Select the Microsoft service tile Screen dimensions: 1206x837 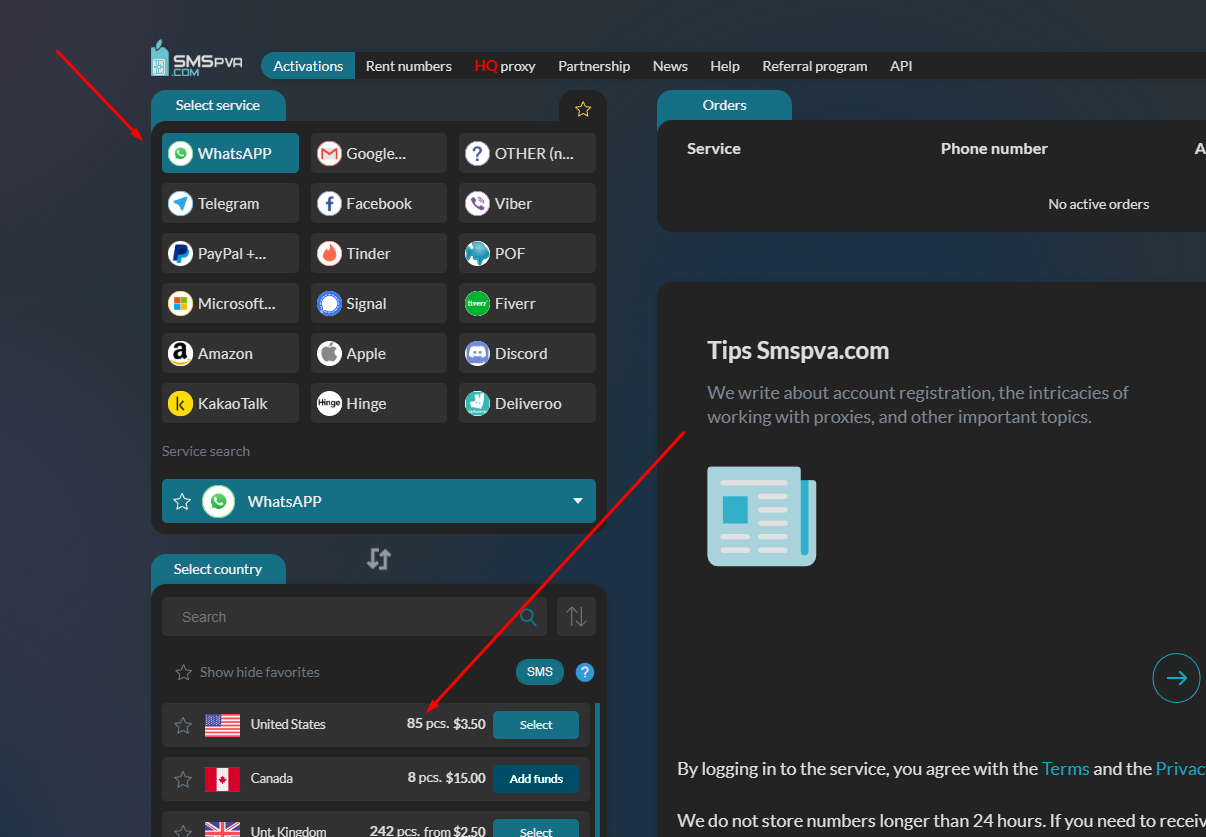click(x=230, y=303)
